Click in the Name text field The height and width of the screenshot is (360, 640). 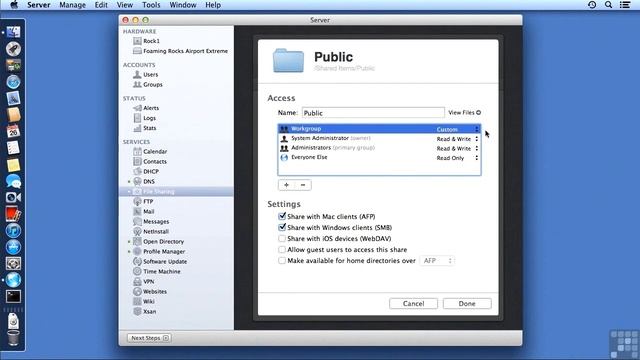[x=373, y=113]
